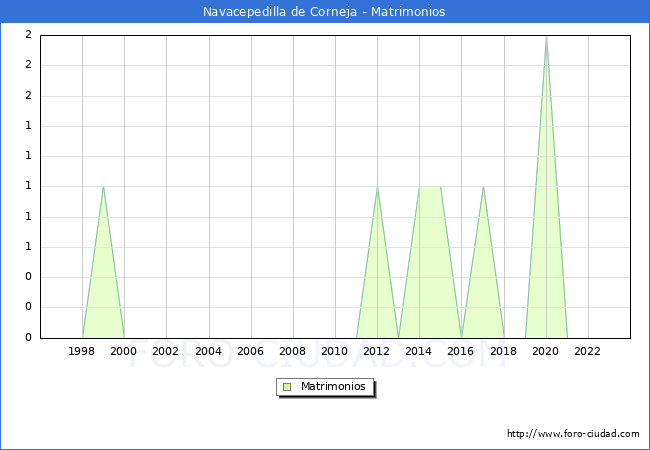Screen dimensions: 650x450
Task: Click the 2017 peak in the chart
Action: [483, 187]
